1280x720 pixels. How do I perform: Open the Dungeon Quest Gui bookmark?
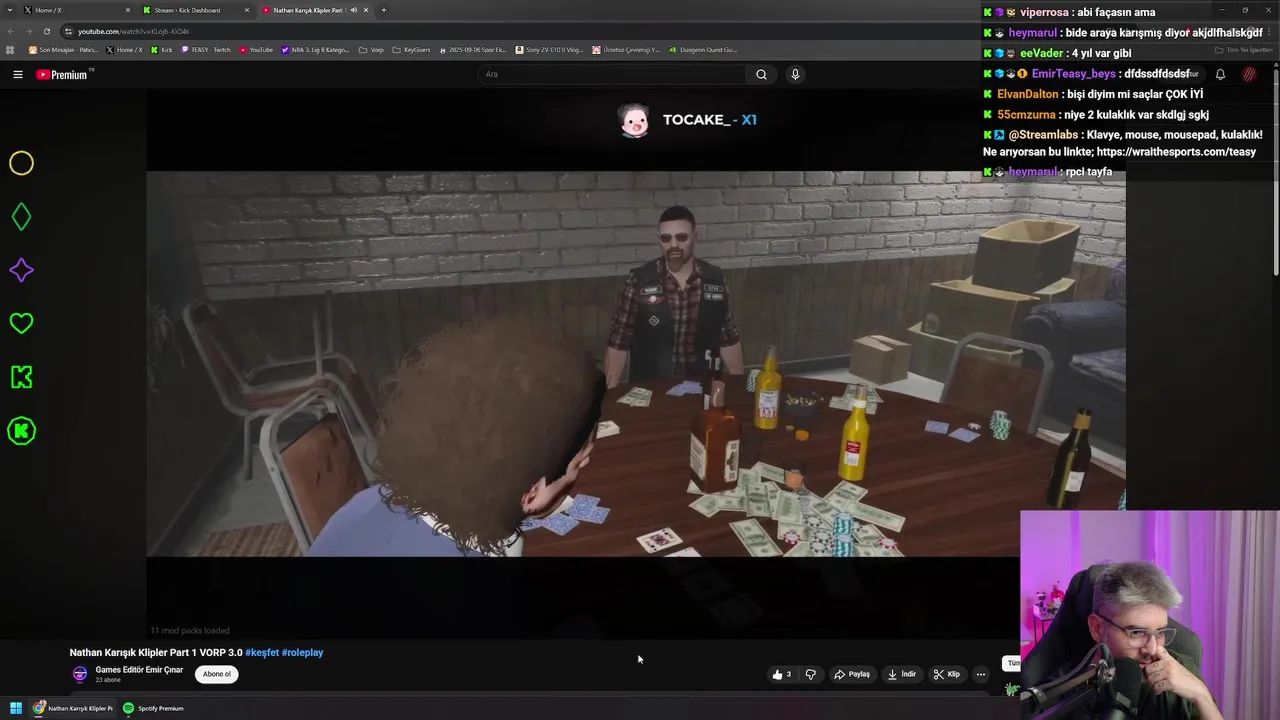coord(703,49)
